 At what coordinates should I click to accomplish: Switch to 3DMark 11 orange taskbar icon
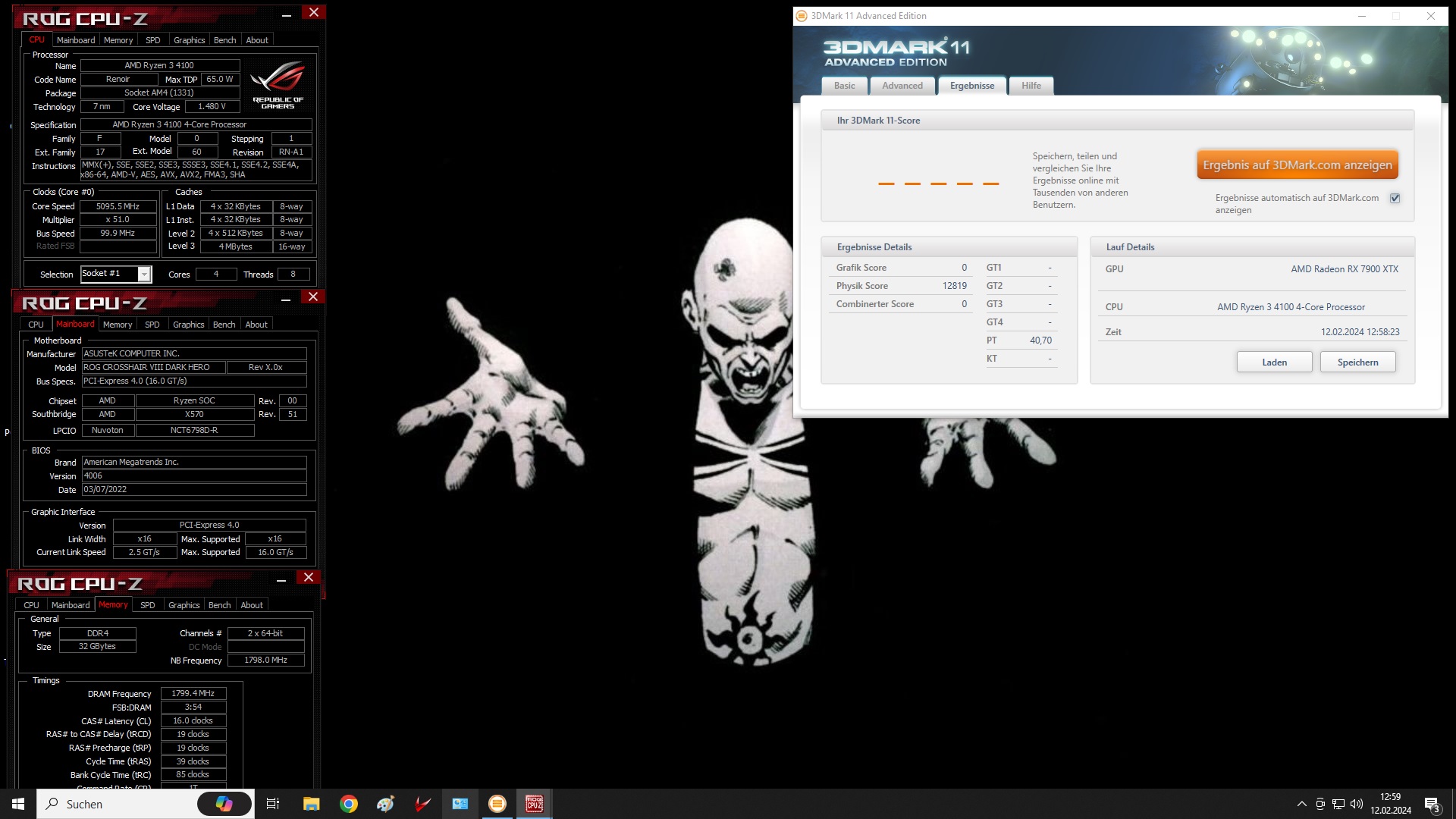[497, 804]
